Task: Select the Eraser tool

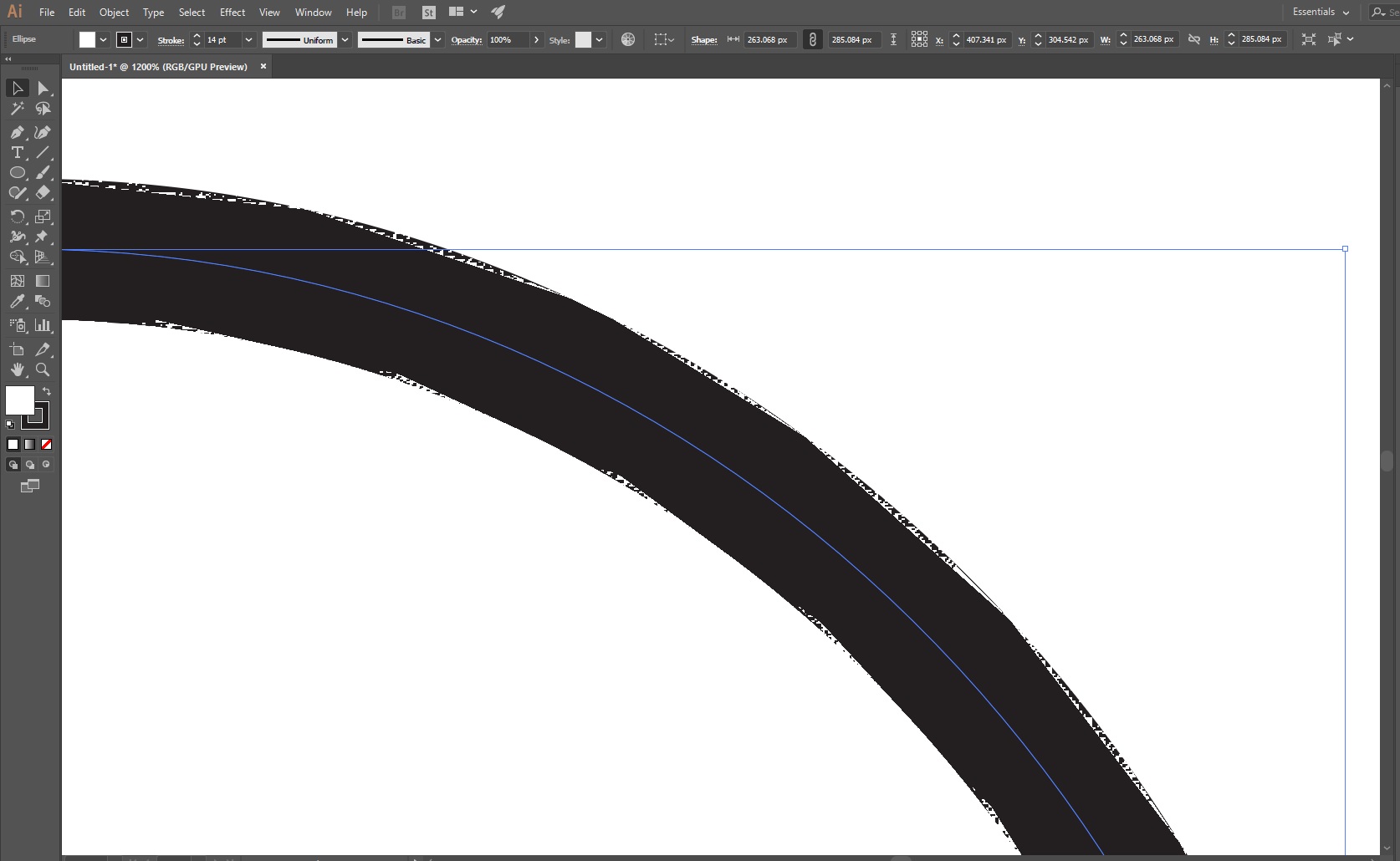Action: (43, 192)
